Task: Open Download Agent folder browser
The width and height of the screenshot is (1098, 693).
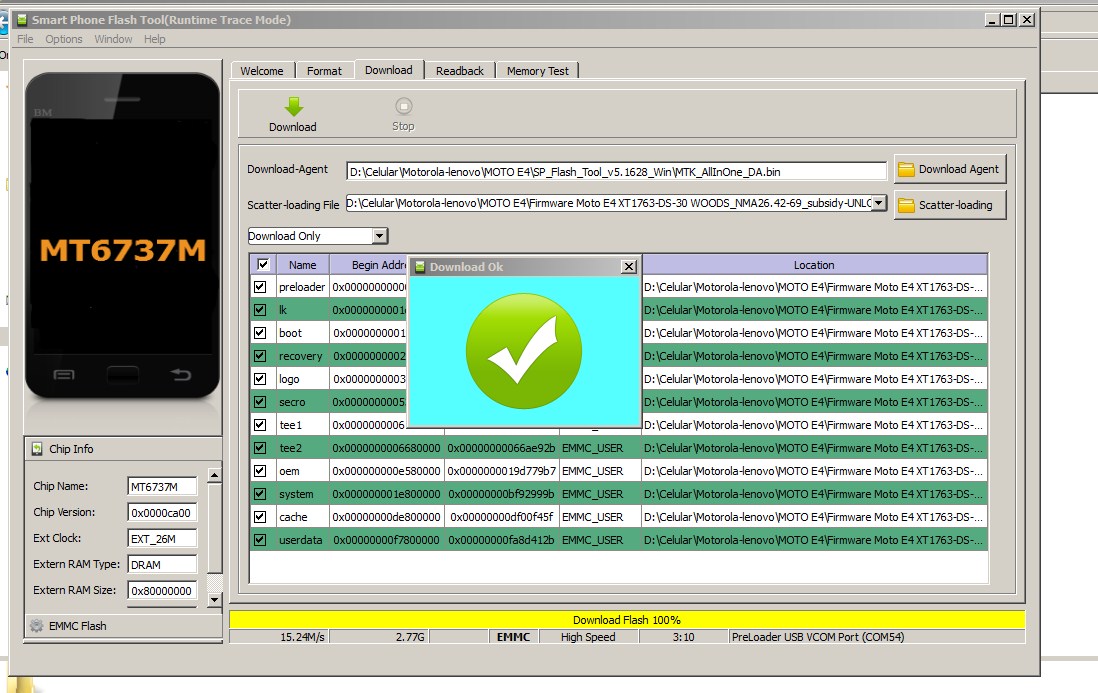Action: 950,169
